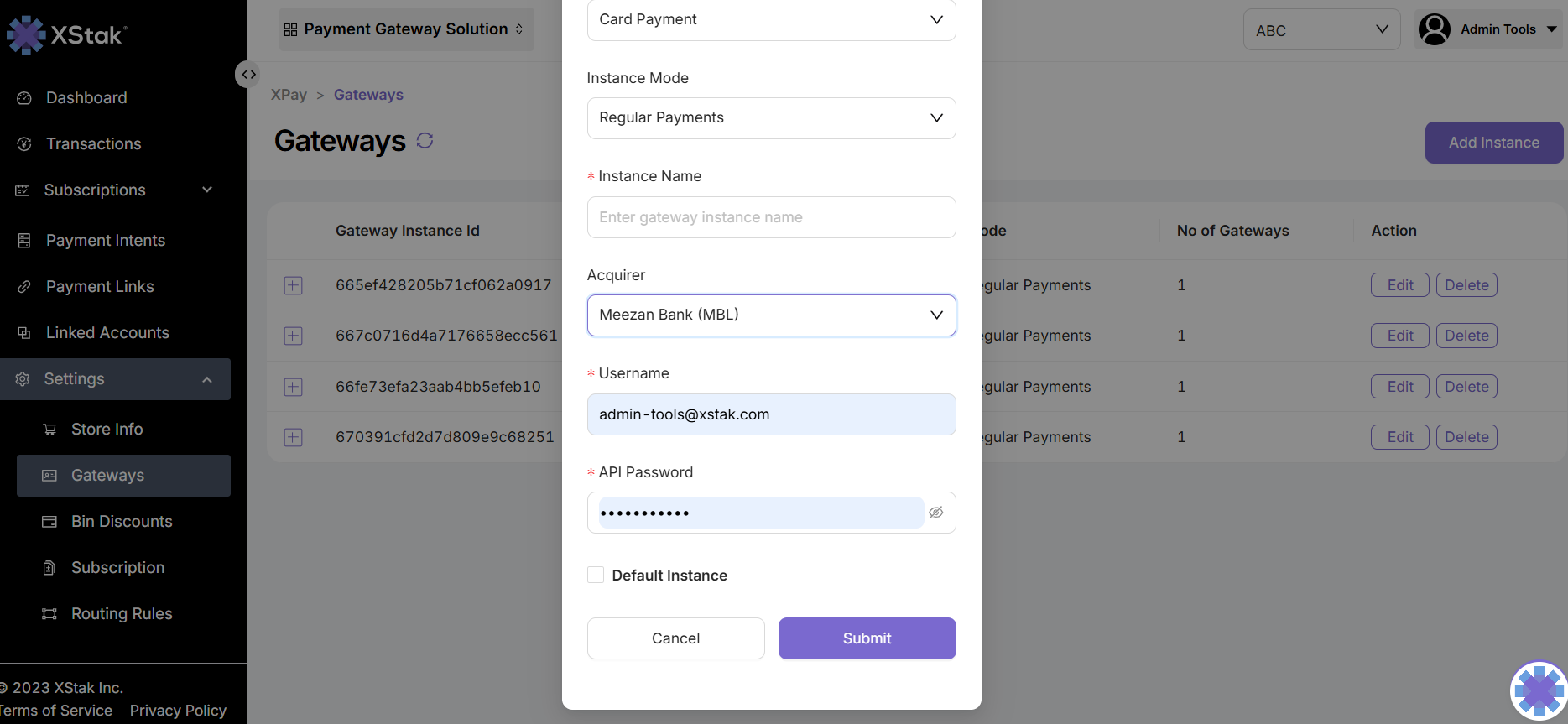Click the XStak logo icon

26,34
